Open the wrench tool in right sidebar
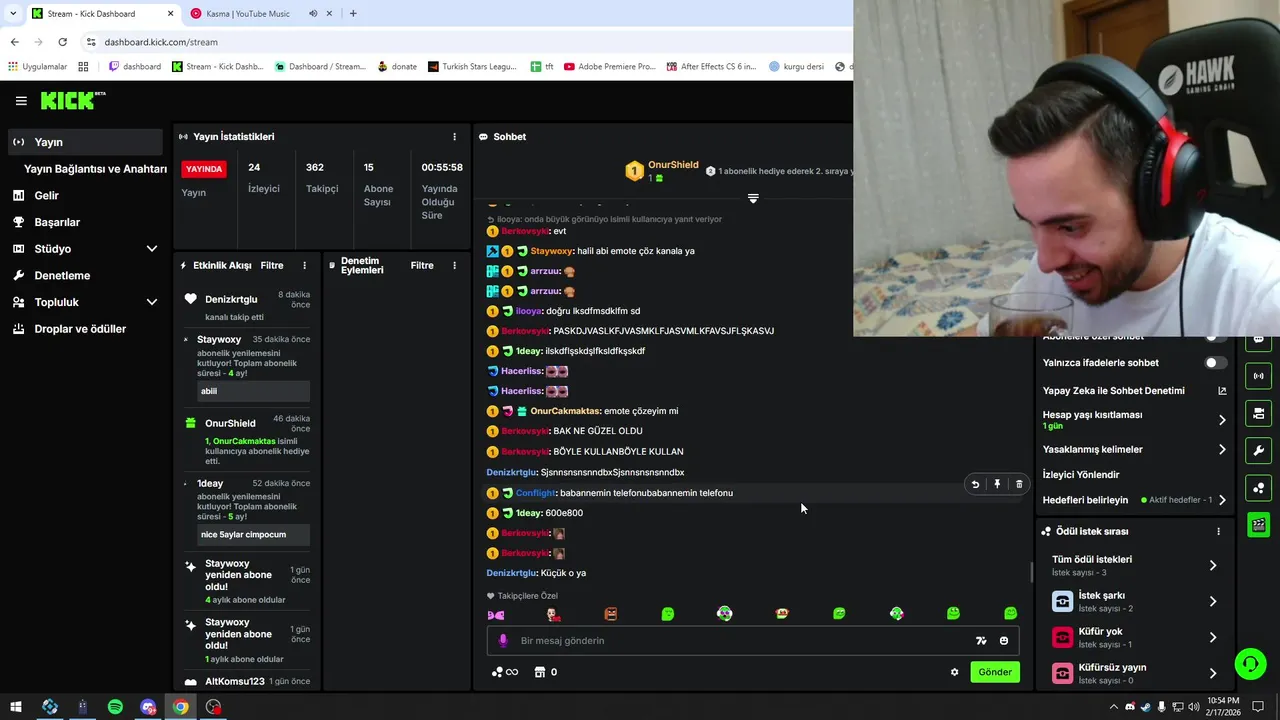1280x720 pixels. pyautogui.click(x=1258, y=450)
